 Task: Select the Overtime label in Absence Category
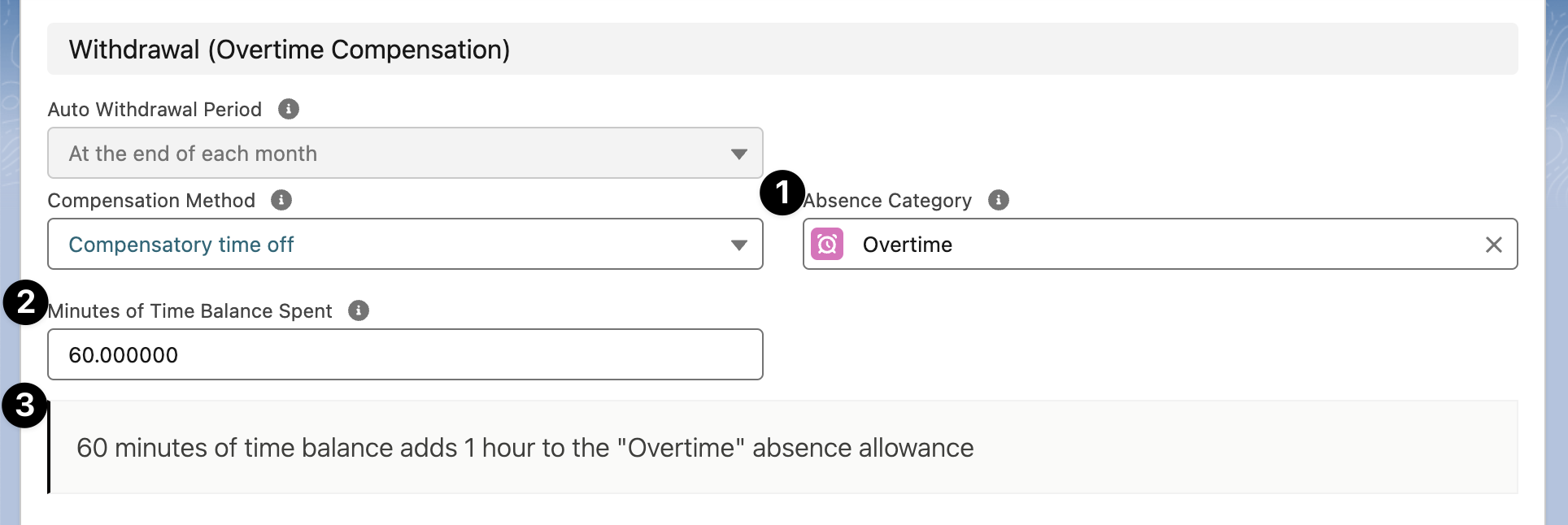907,244
